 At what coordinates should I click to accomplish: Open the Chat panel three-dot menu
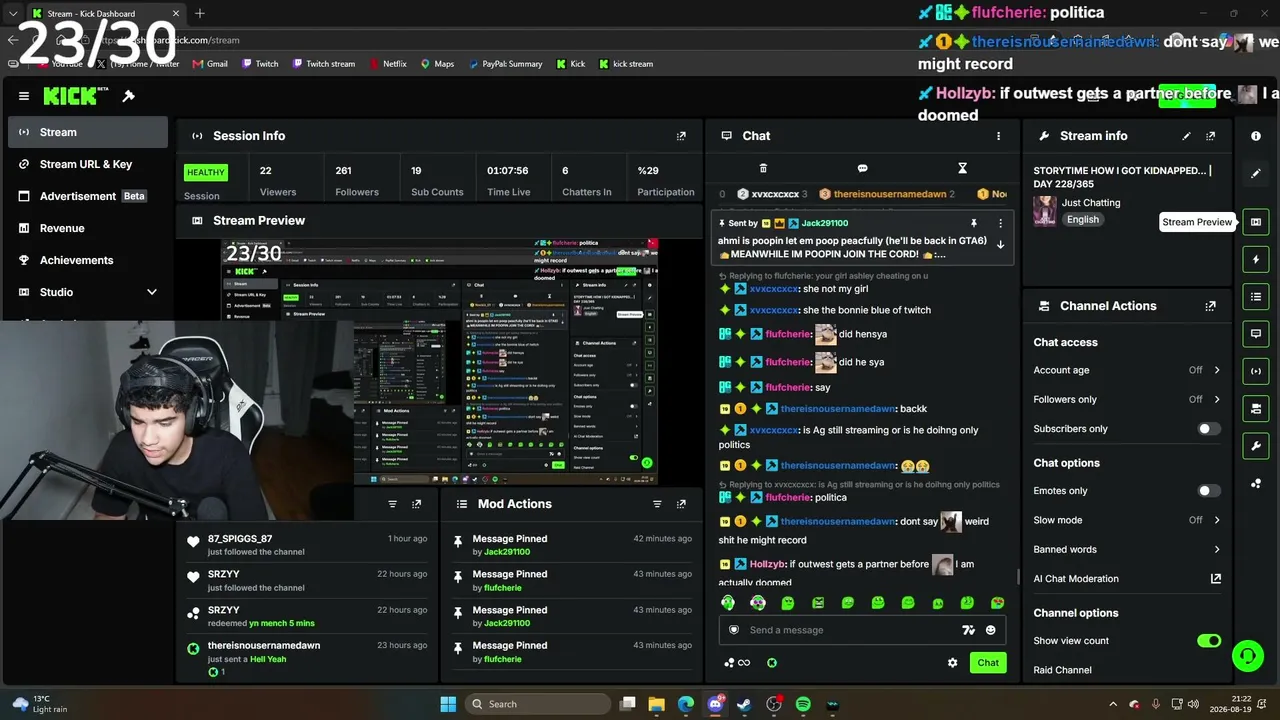[998, 136]
